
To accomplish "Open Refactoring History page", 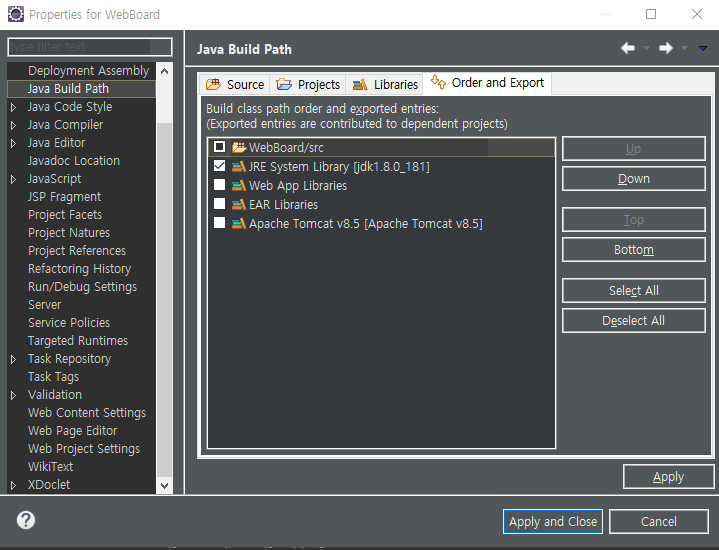I will click(x=79, y=269).
